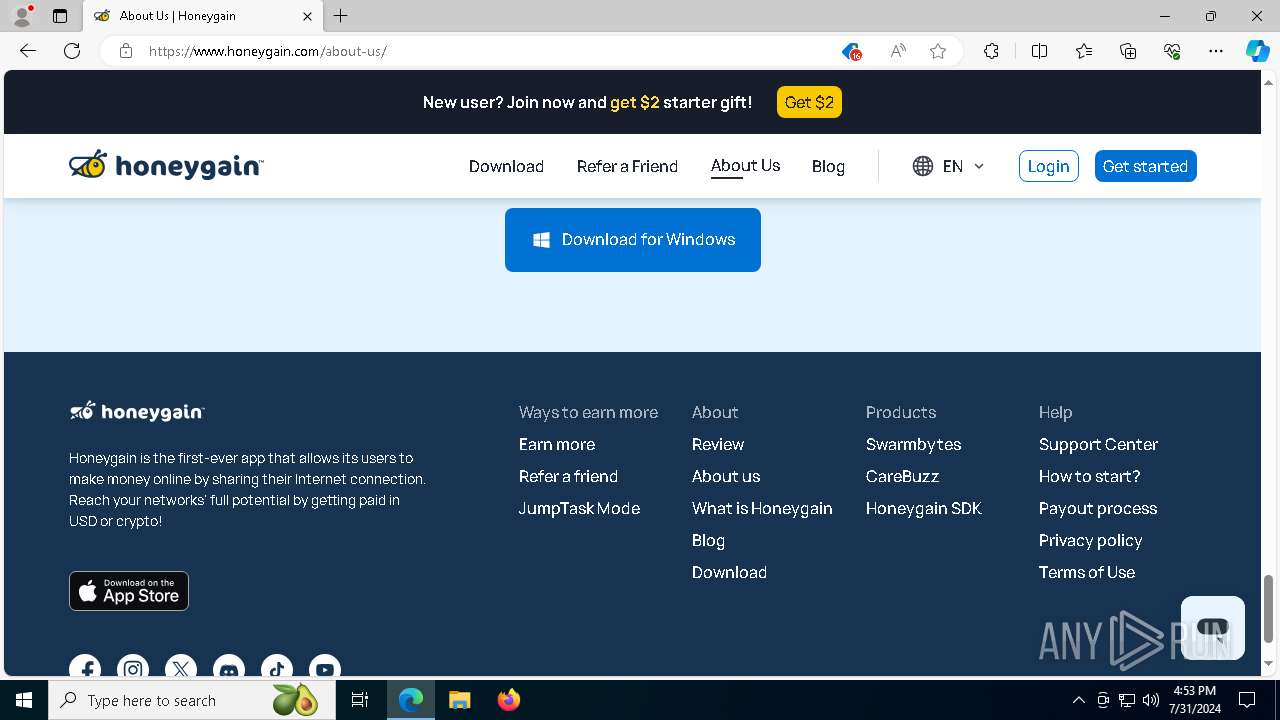Open a new tab with plus button
Screen dimensions: 1280x720
(x=341, y=16)
